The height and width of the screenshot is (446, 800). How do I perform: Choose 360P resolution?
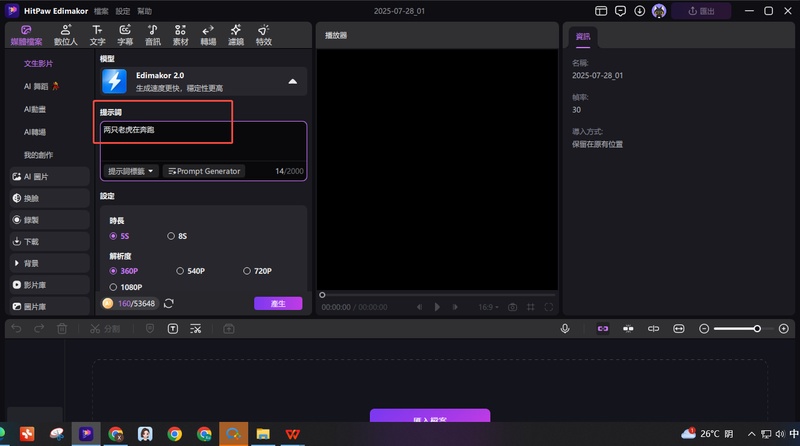pos(124,271)
